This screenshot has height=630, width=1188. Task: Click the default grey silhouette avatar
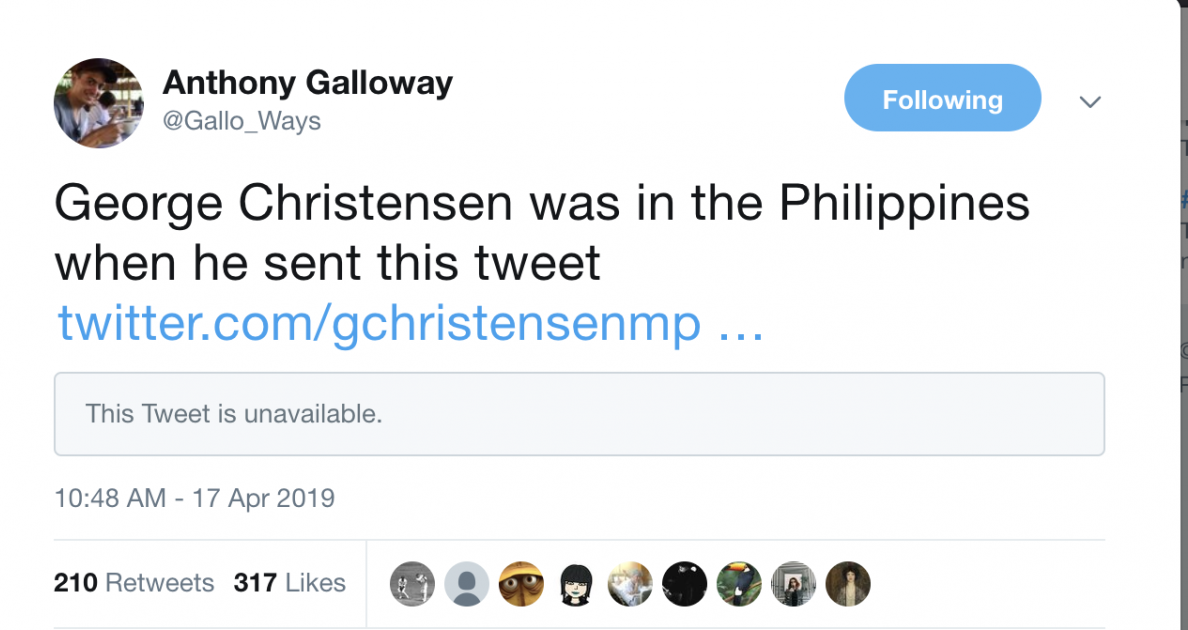(x=466, y=584)
